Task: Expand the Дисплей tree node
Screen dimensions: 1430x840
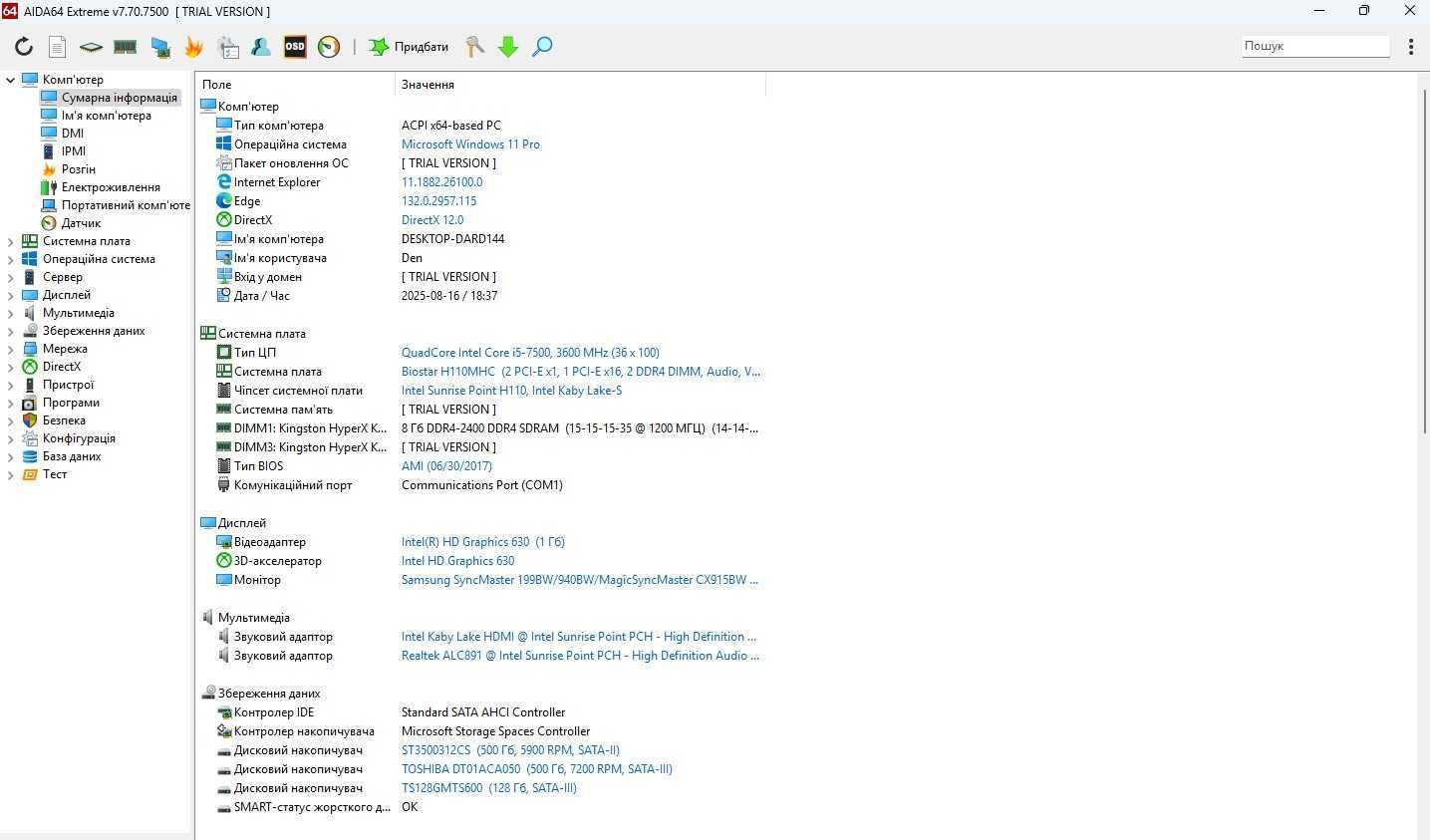Action: [10, 295]
